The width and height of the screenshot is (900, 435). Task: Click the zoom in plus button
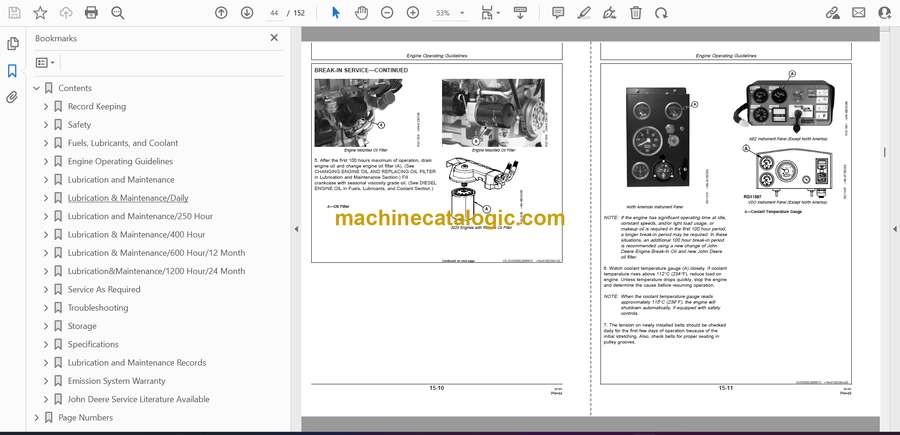click(413, 13)
